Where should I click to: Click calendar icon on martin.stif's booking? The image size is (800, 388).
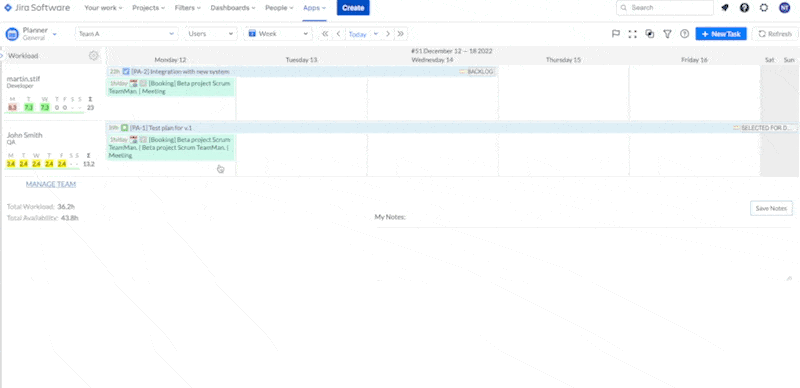coord(134,83)
